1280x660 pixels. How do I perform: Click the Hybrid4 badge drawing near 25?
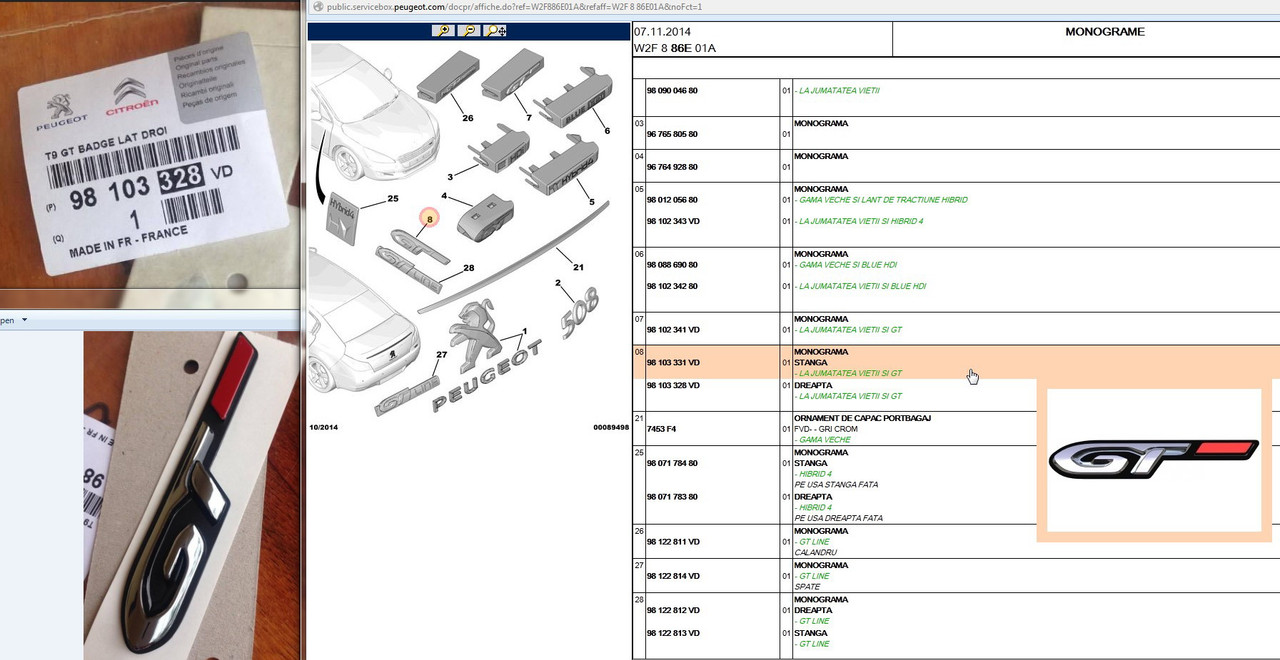tap(343, 219)
